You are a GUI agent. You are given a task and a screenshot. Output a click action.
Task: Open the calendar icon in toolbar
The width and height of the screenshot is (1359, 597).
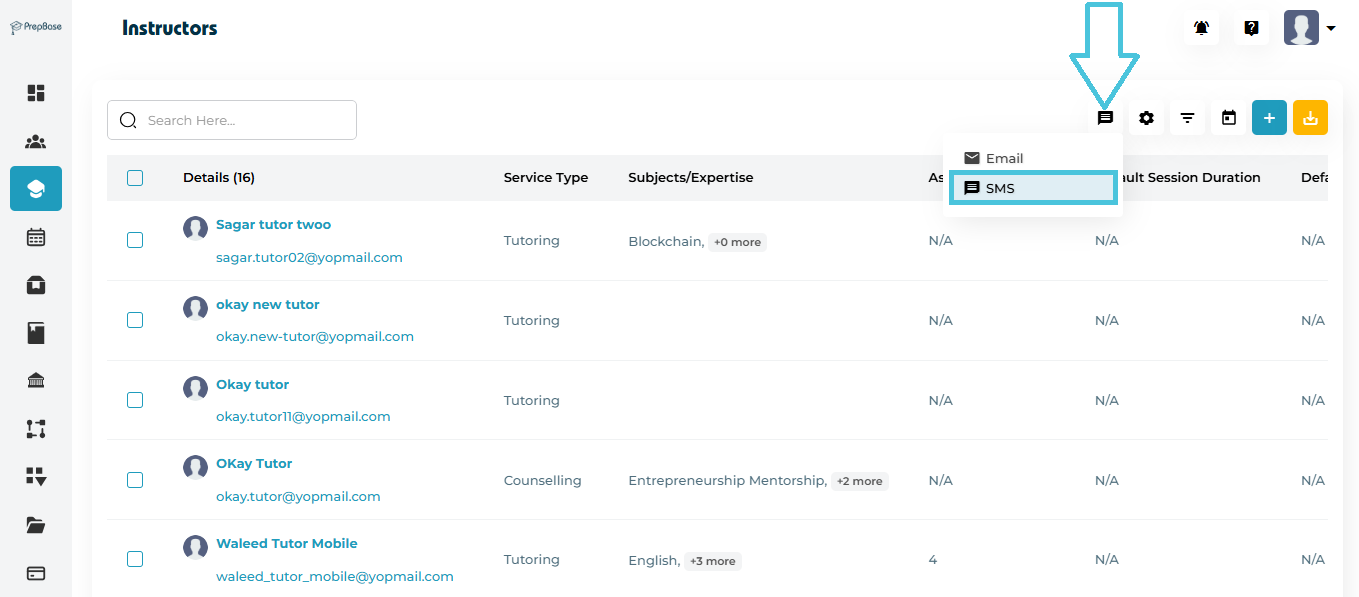coord(1228,118)
